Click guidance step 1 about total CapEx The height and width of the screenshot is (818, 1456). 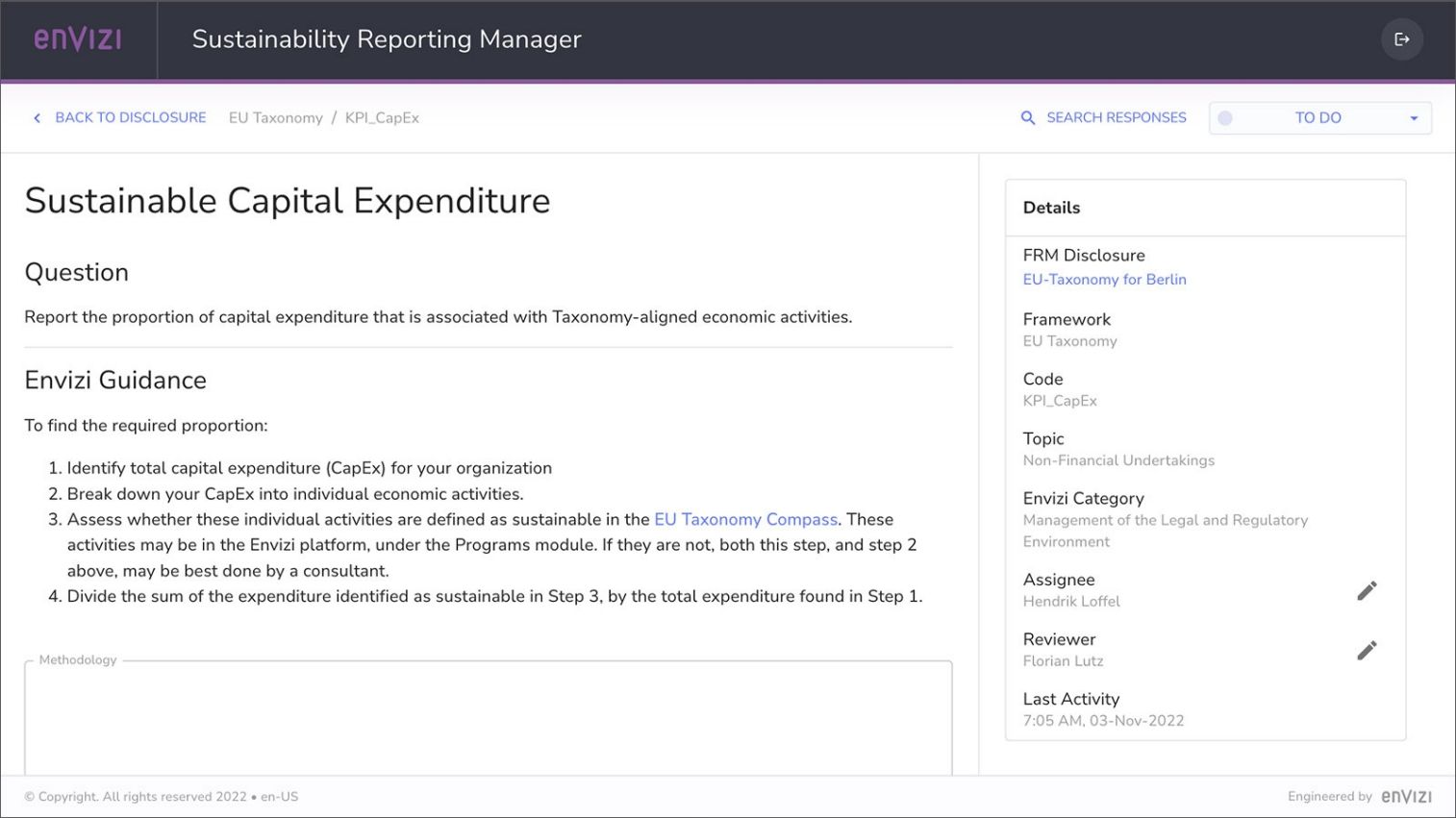pyautogui.click(x=309, y=468)
